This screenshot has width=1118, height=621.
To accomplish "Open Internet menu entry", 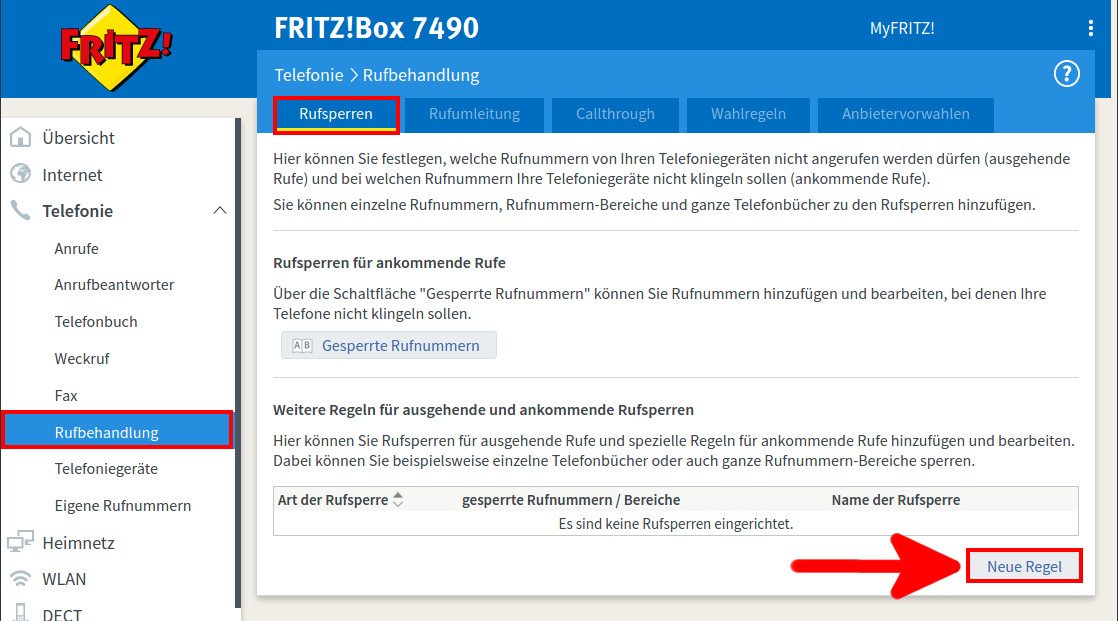I will coord(72,175).
